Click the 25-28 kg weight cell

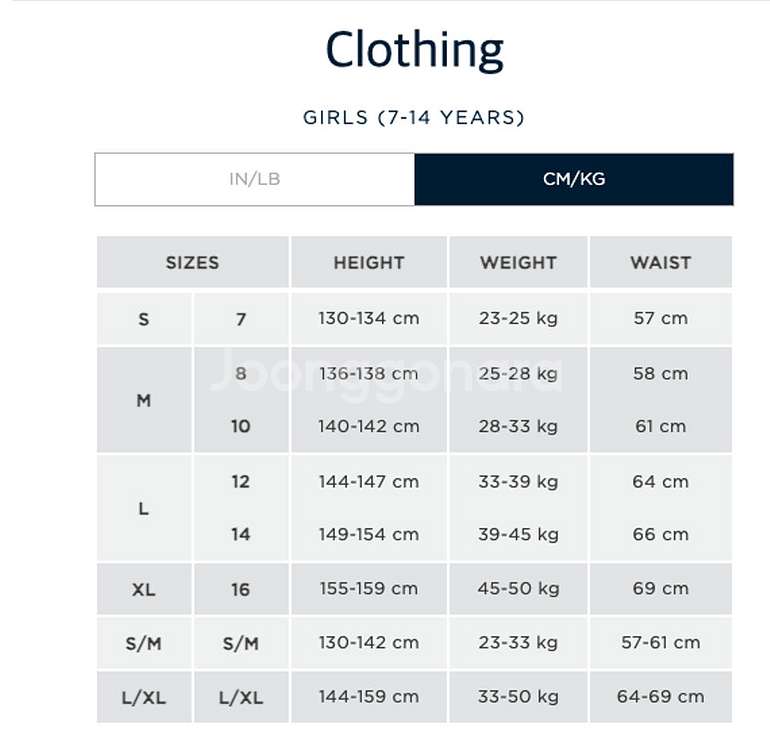[x=518, y=373]
